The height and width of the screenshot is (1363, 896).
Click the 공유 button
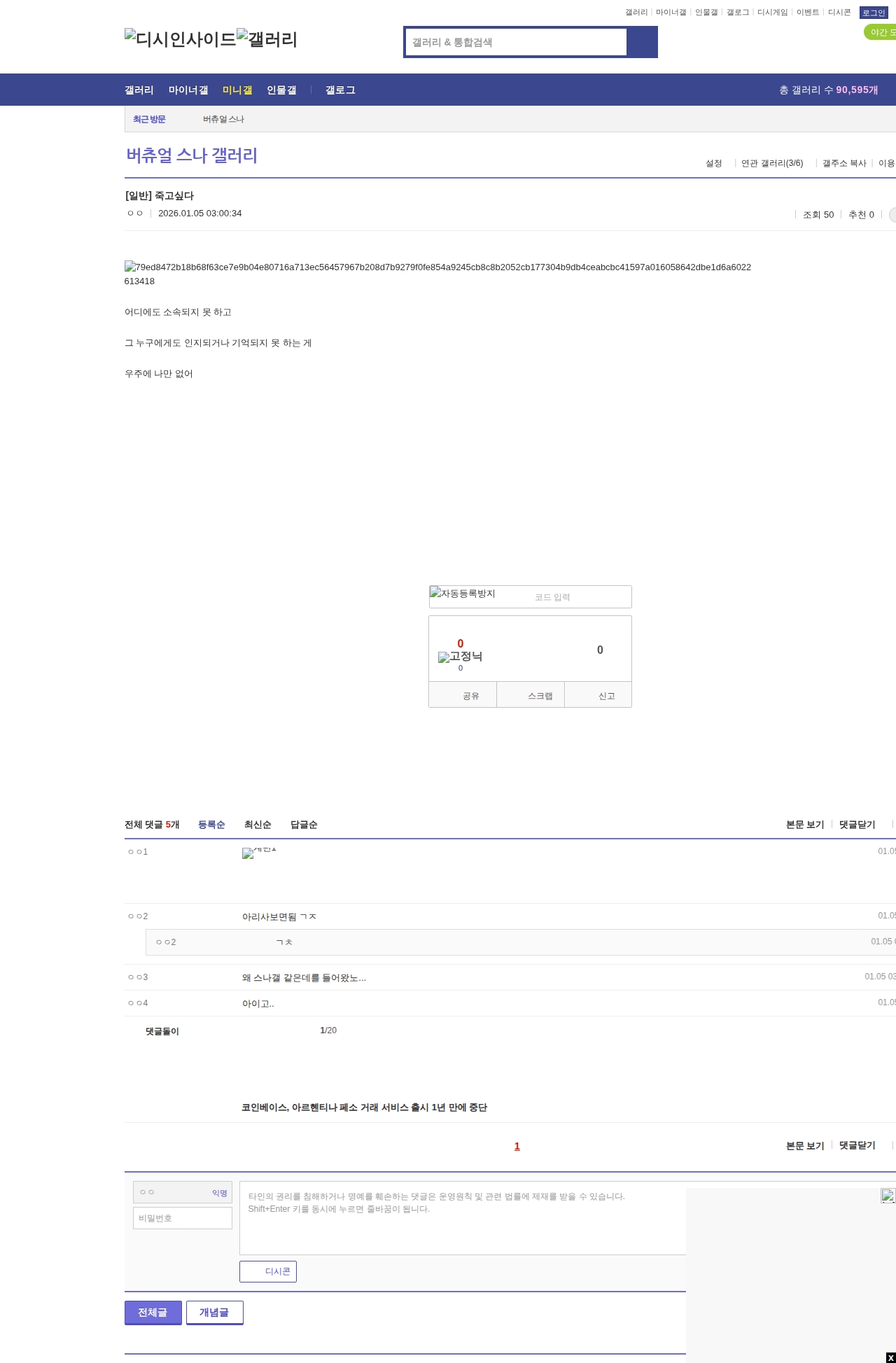(x=463, y=695)
